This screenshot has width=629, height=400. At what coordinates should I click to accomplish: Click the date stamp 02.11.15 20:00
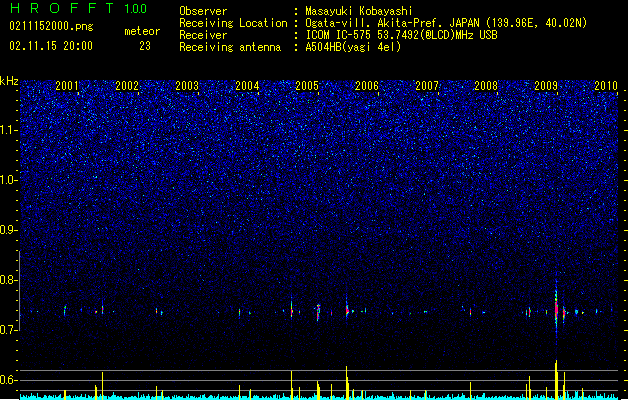pyautogui.click(x=51, y=46)
